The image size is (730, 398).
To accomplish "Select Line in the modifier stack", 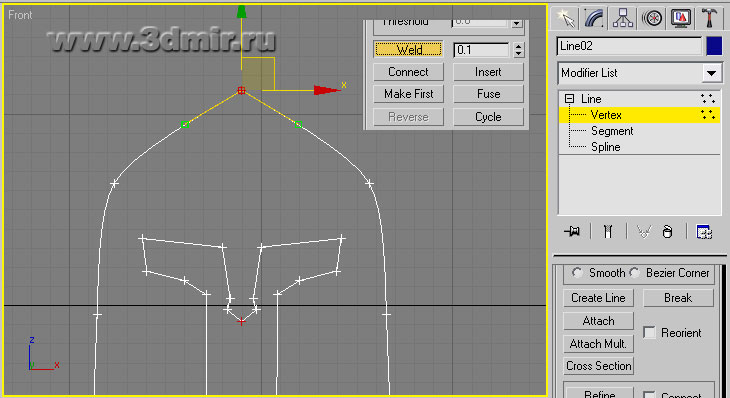I will (591, 99).
